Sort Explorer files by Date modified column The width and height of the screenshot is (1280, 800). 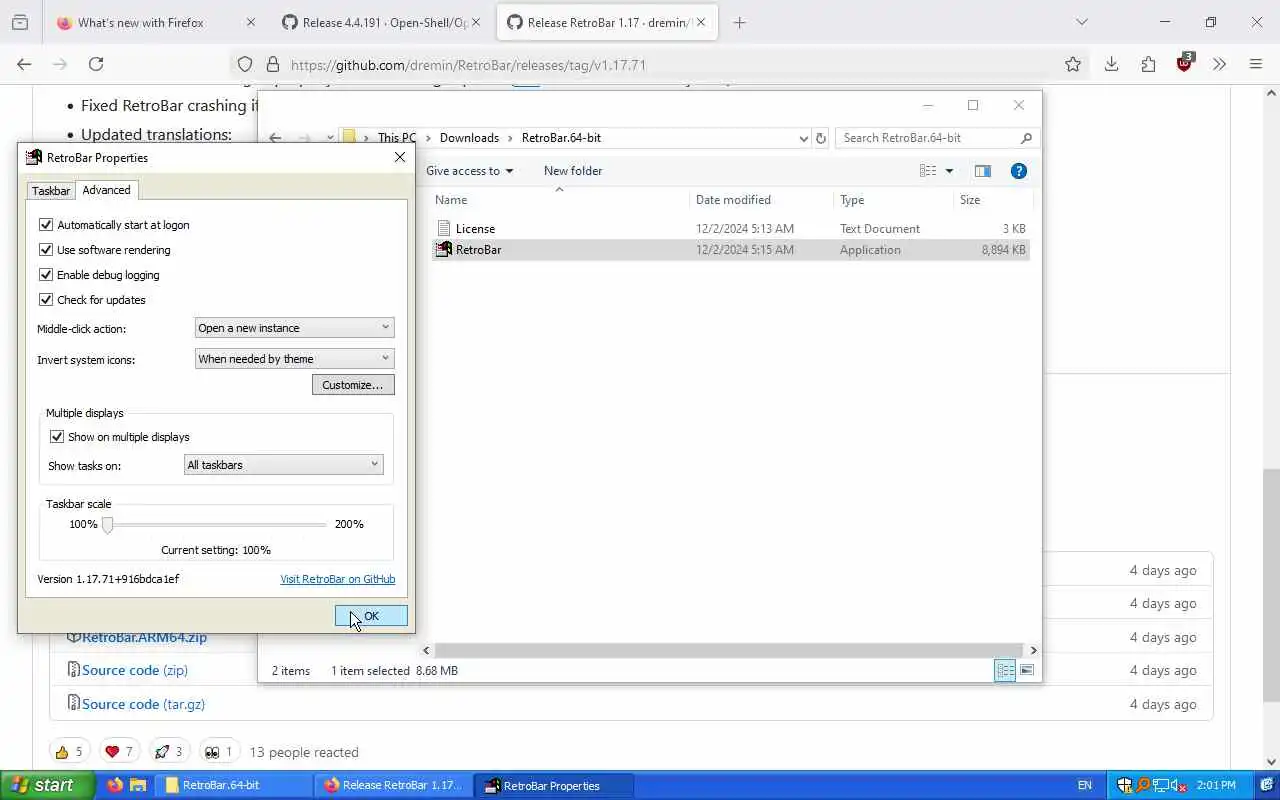click(x=733, y=200)
